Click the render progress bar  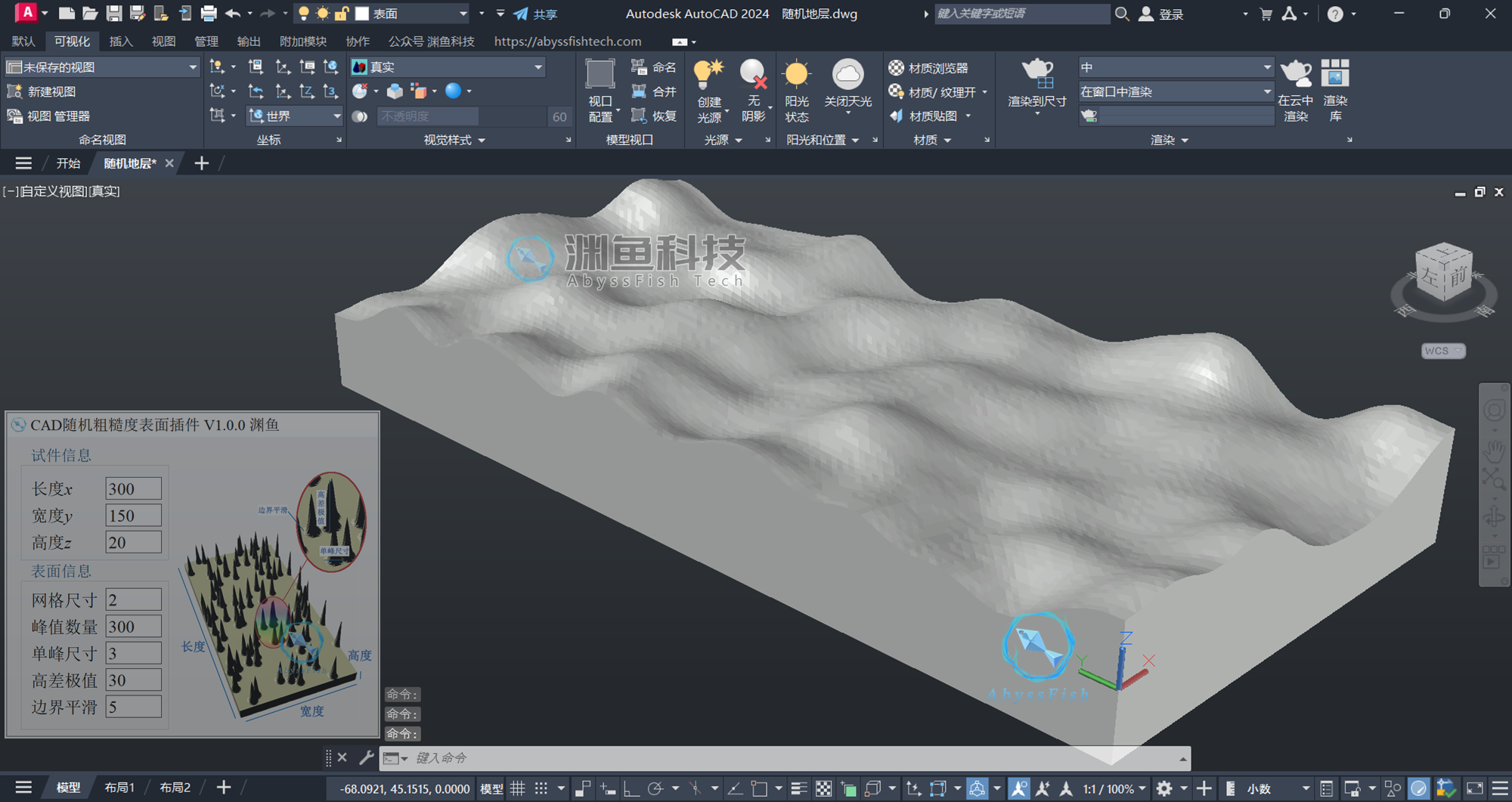point(1187,116)
